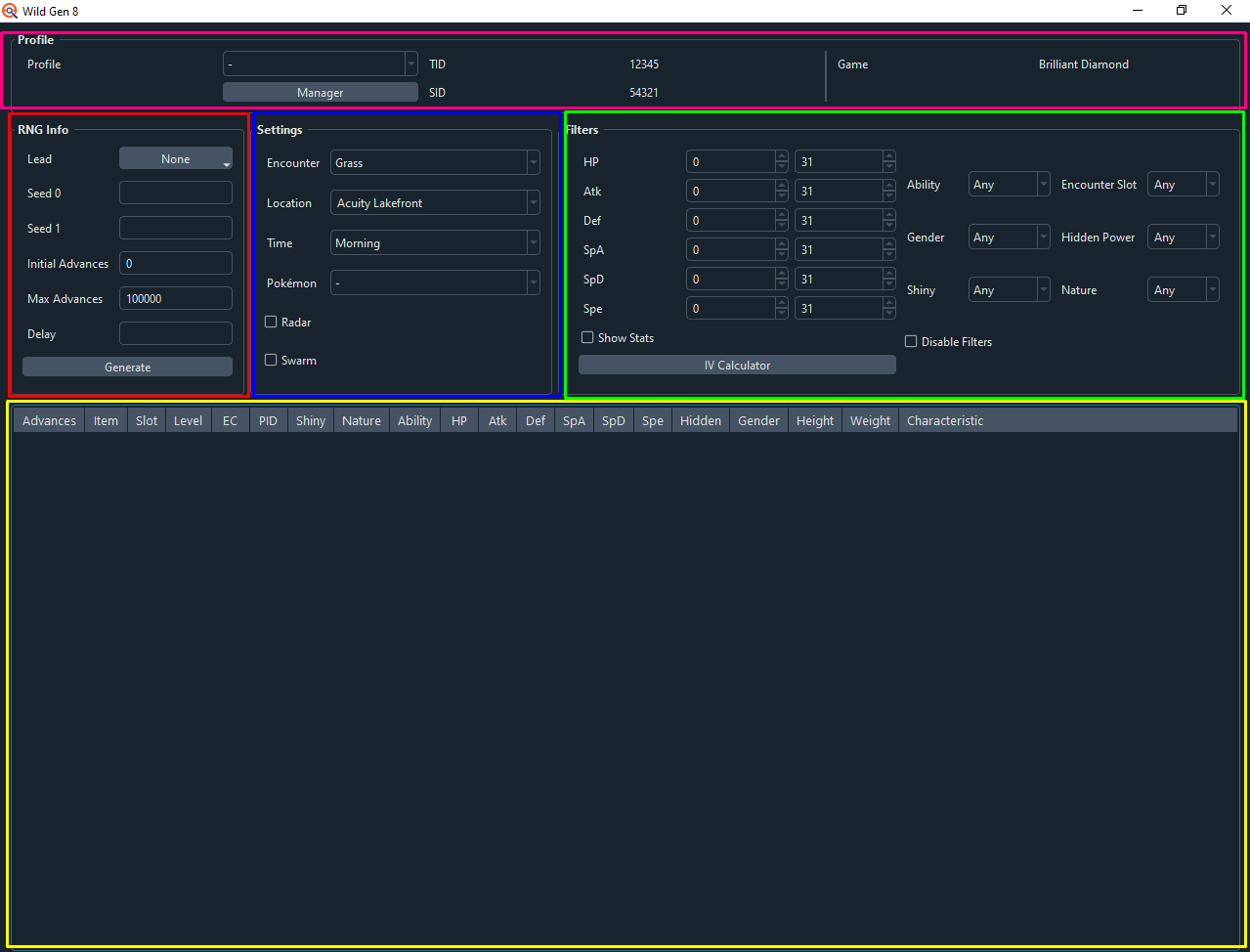Click the Ability column header in results table
Viewport: 1250px width, 952px height.
coord(414,421)
